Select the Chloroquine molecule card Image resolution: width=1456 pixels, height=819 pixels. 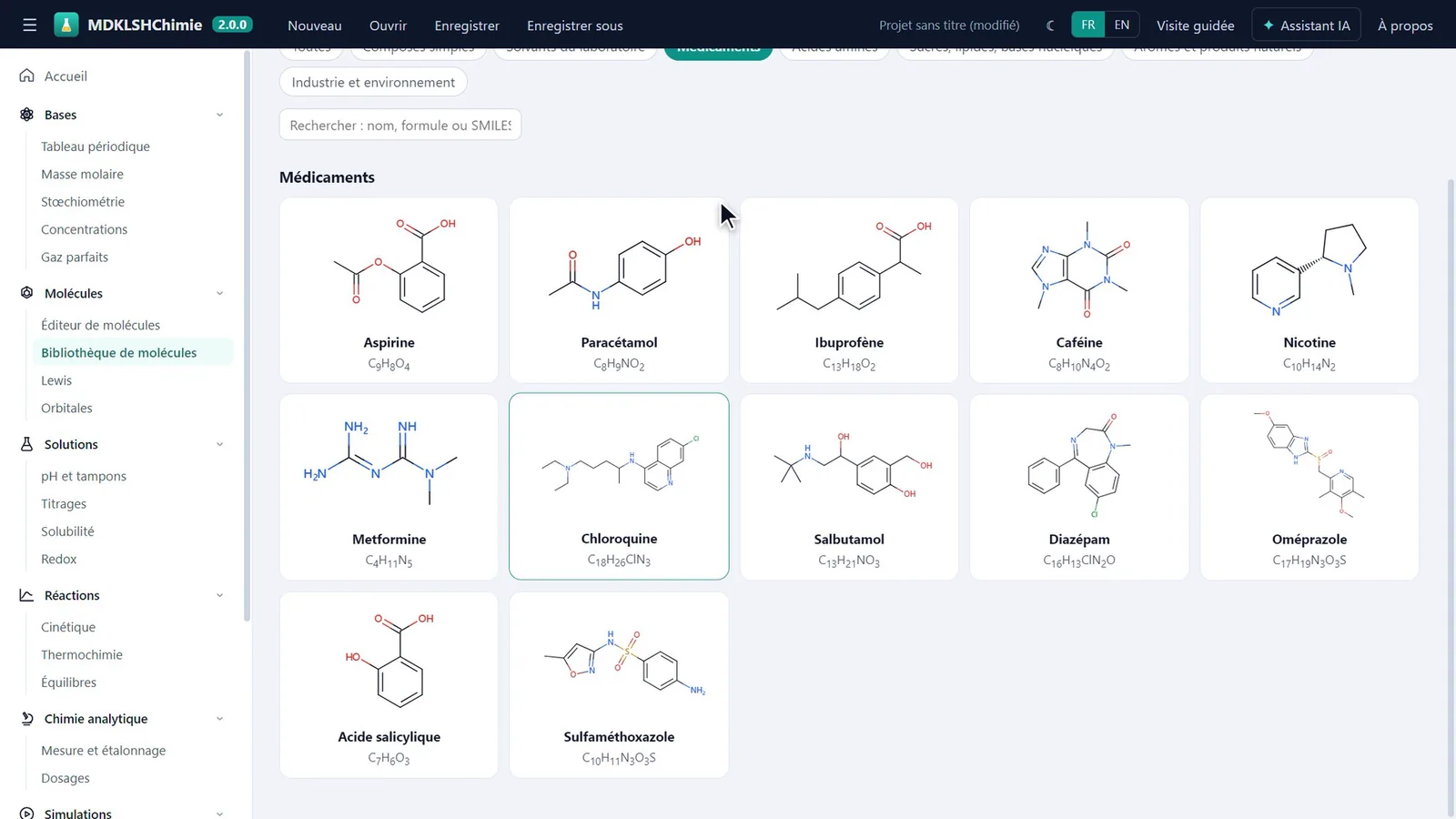click(x=619, y=487)
